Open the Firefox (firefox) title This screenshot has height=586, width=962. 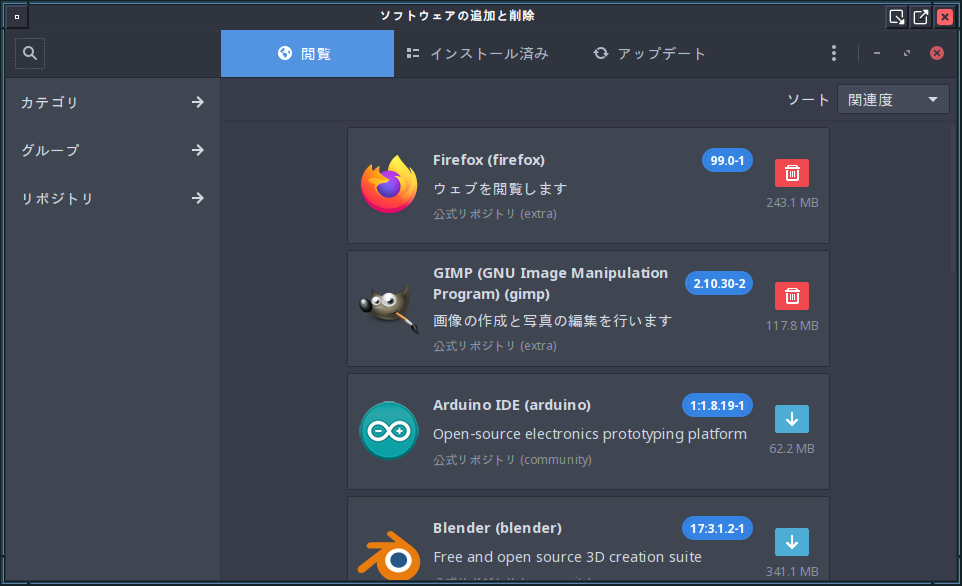tap(489, 160)
